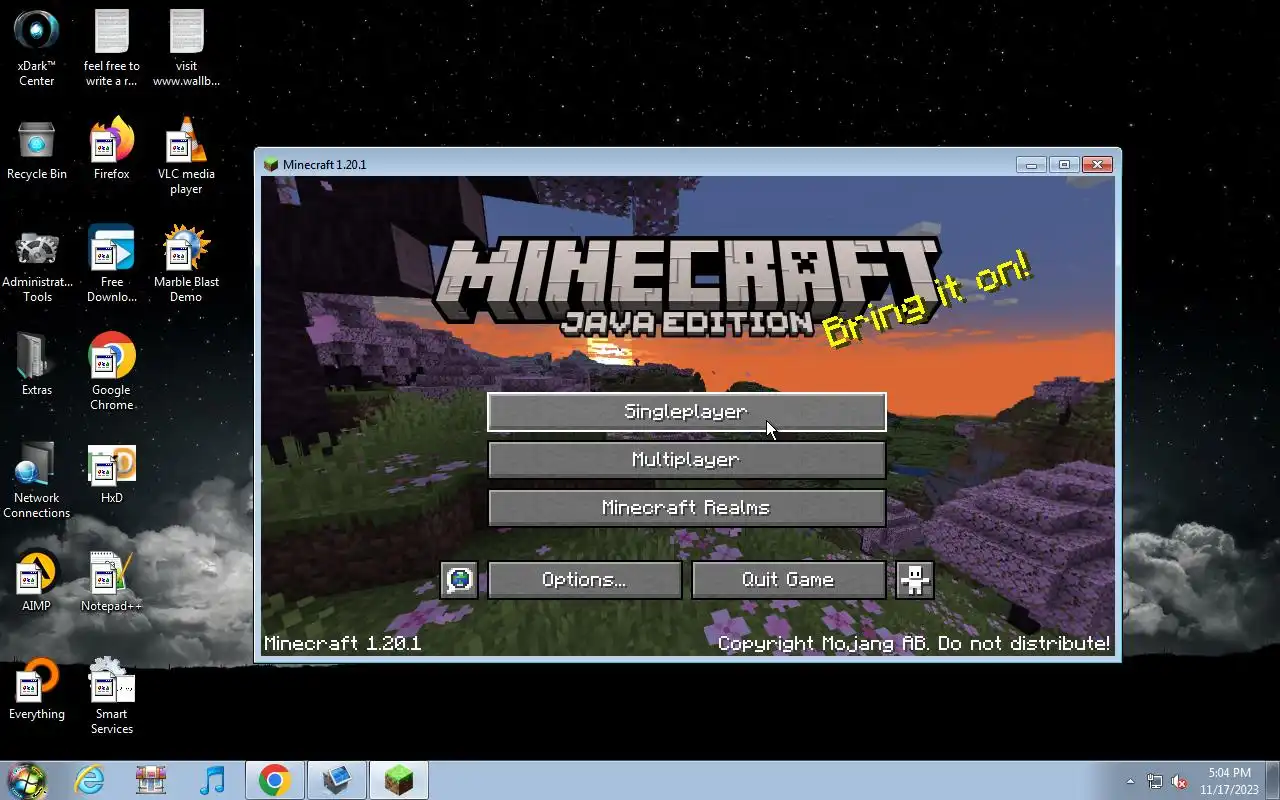1280x800 pixels.
Task: Open Free Download Manager shortcut
Action: coord(112,264)
